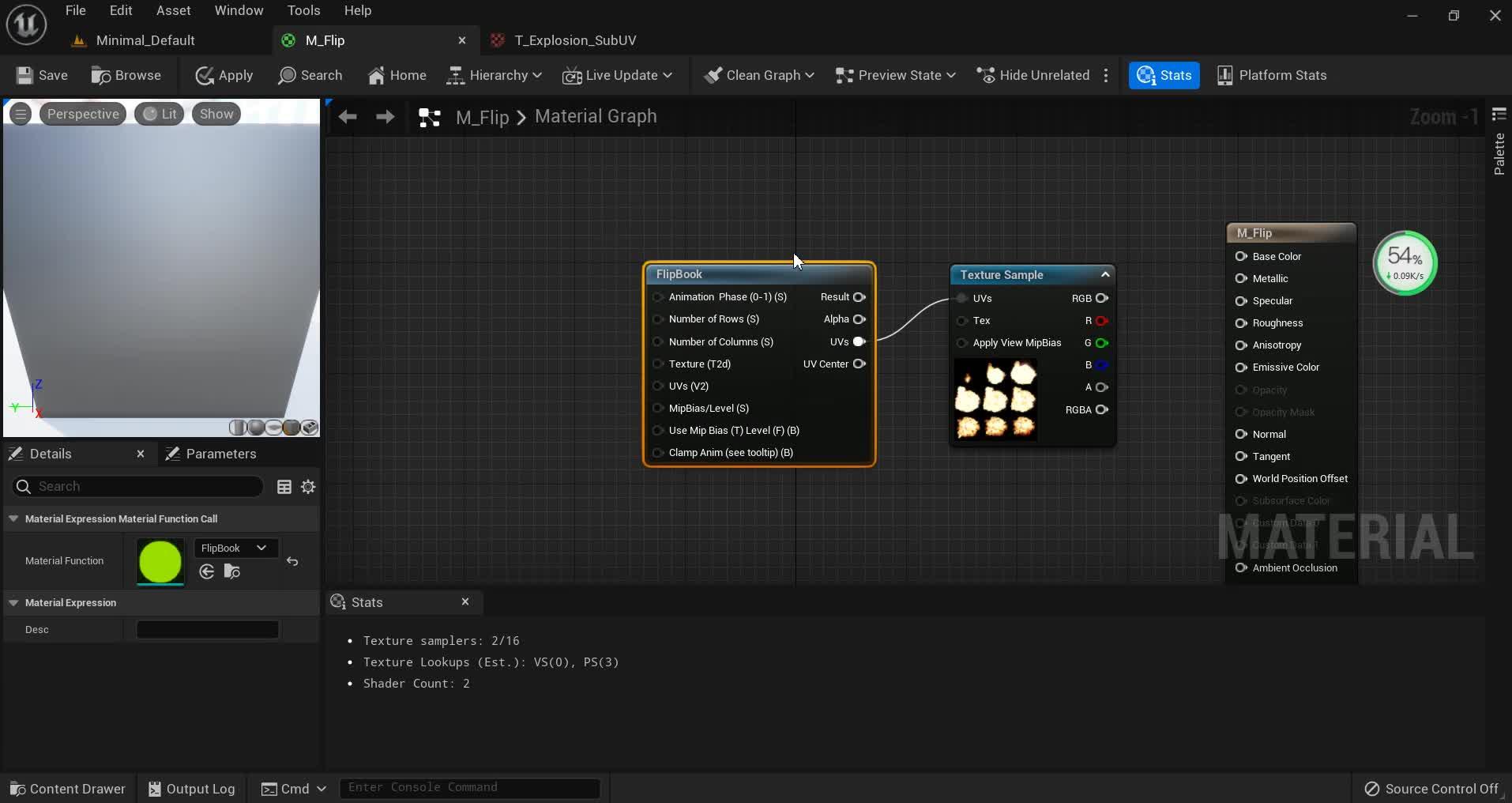
Task: Open the Hierarchy dropdown
Action: pos(495,75)
